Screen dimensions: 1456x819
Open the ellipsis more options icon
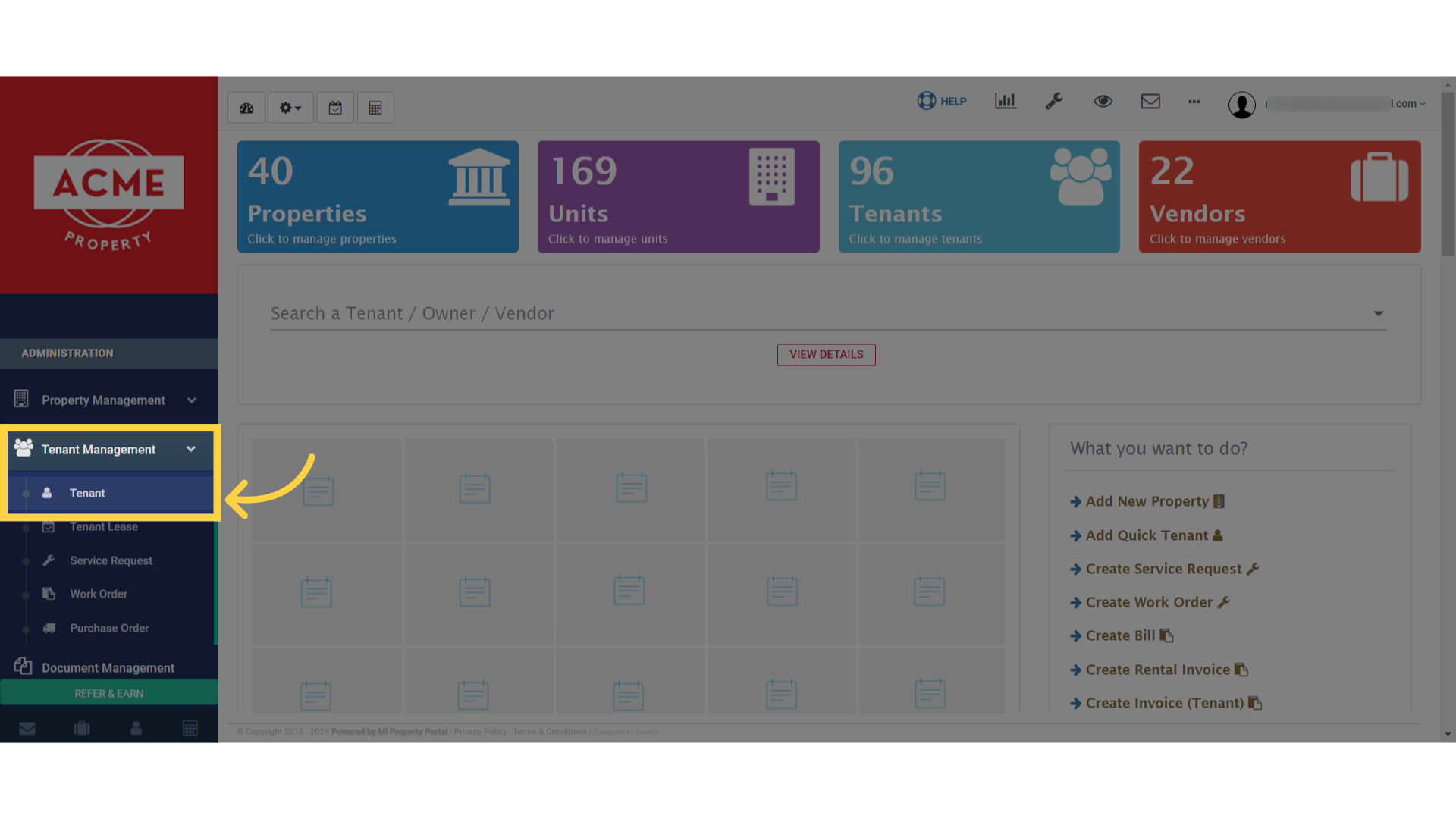1194,102
